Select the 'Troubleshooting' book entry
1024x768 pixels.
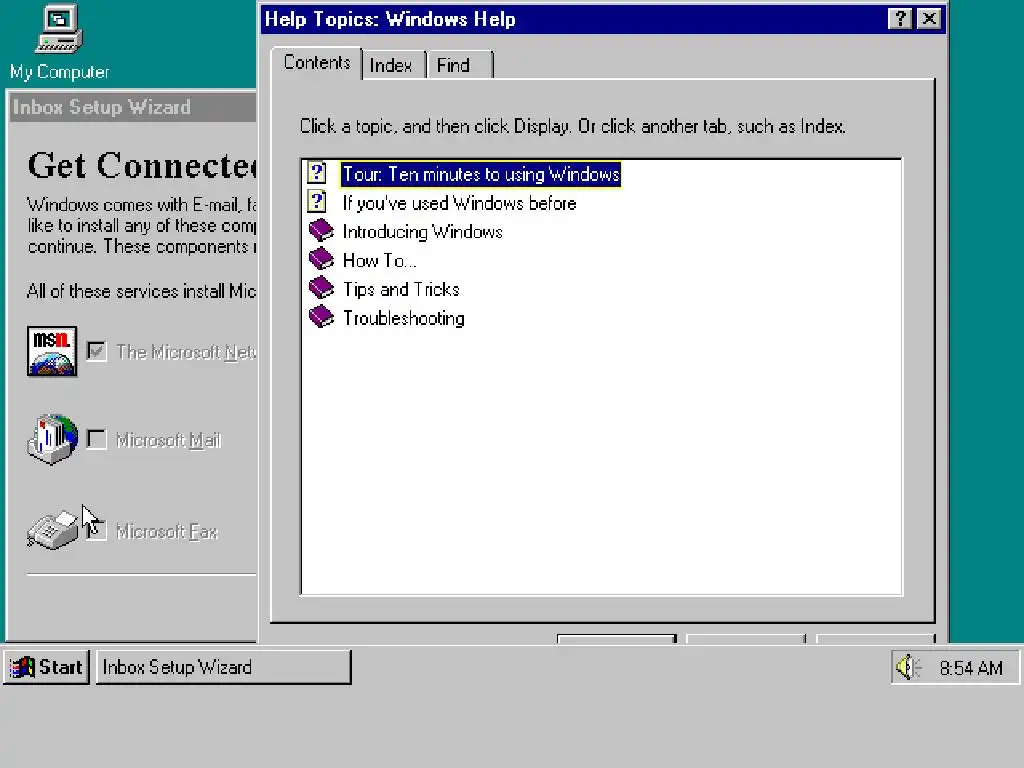click(404, 318)
